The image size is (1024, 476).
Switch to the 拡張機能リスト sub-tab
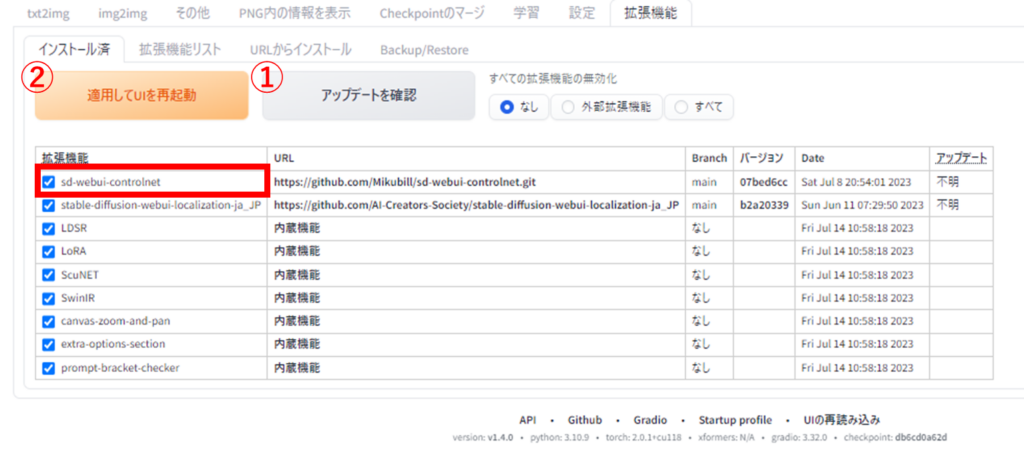[180, 49]
